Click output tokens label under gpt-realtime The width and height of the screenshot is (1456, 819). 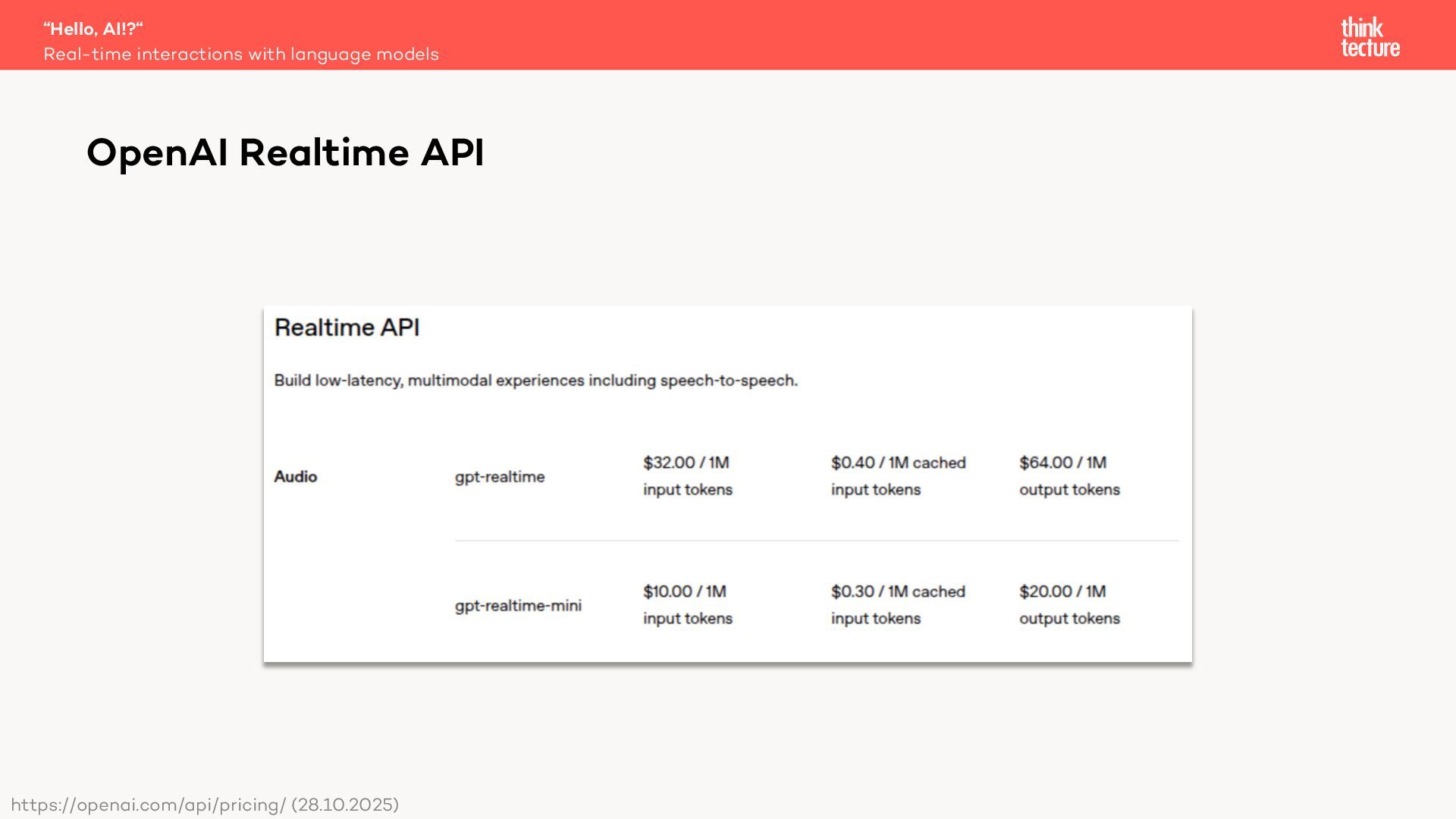[x=1069, y=490]
